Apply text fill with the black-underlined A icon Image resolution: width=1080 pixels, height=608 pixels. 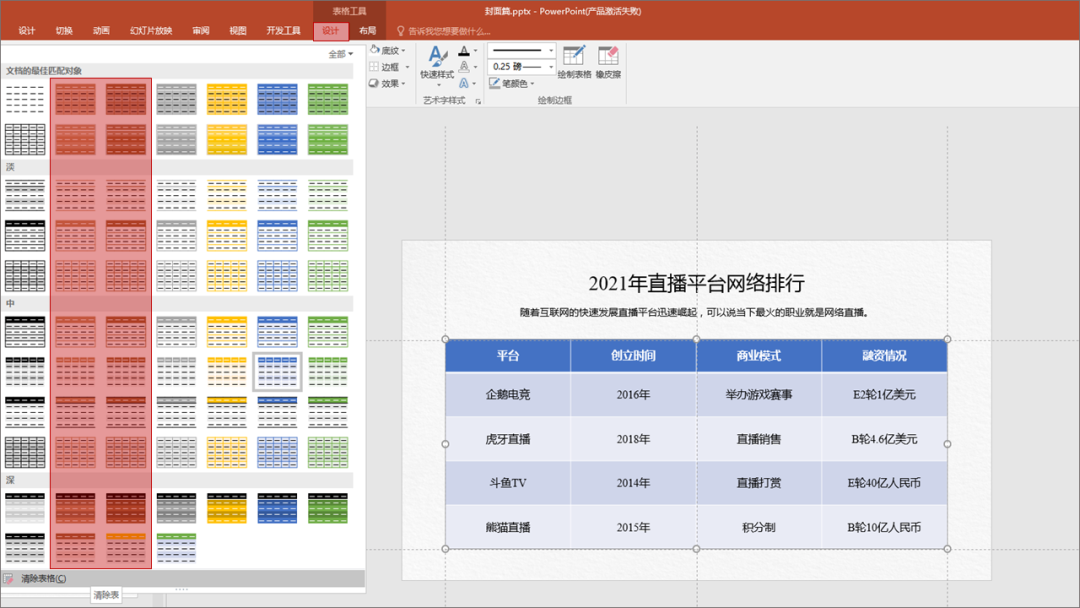point(464,50)
